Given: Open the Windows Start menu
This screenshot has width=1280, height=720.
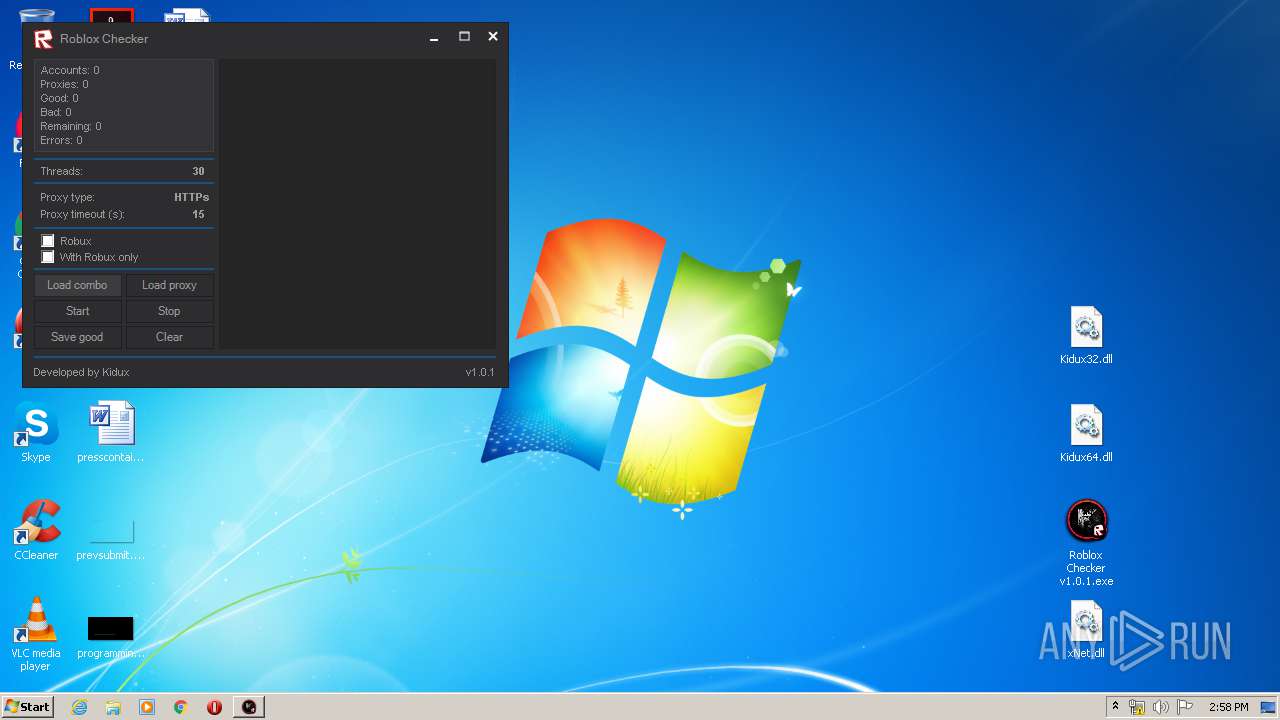Looking at the screenshot, I should pos(27,706).
